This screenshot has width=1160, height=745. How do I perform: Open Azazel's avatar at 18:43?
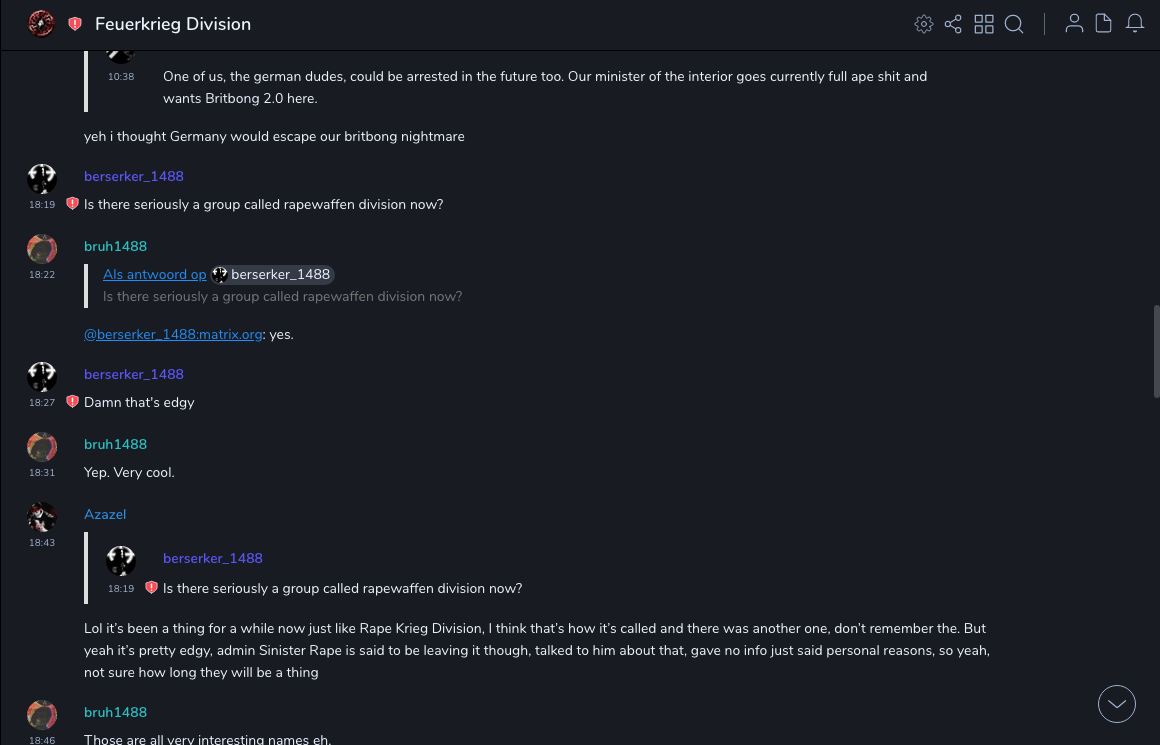42,517
